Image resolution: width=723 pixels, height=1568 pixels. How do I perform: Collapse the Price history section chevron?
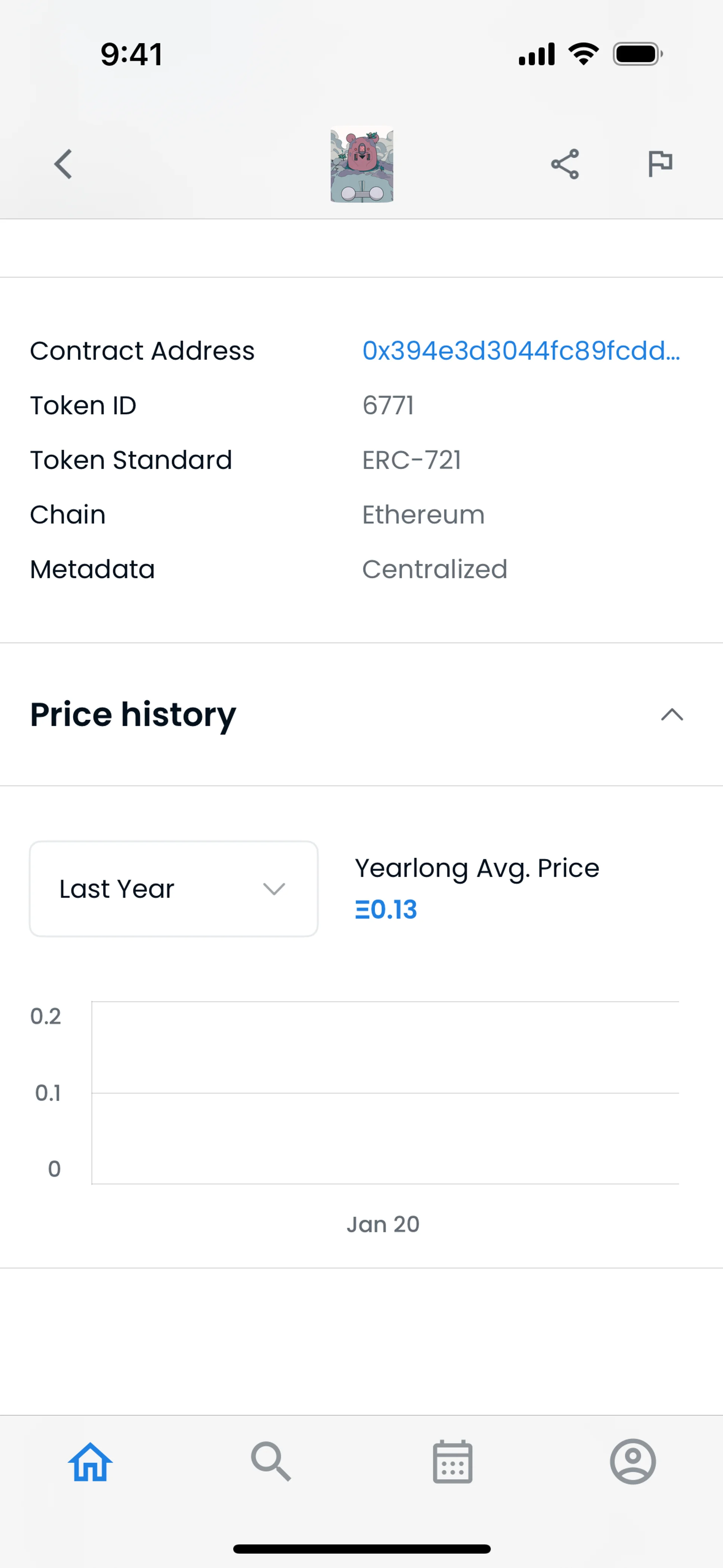(672, 715)
